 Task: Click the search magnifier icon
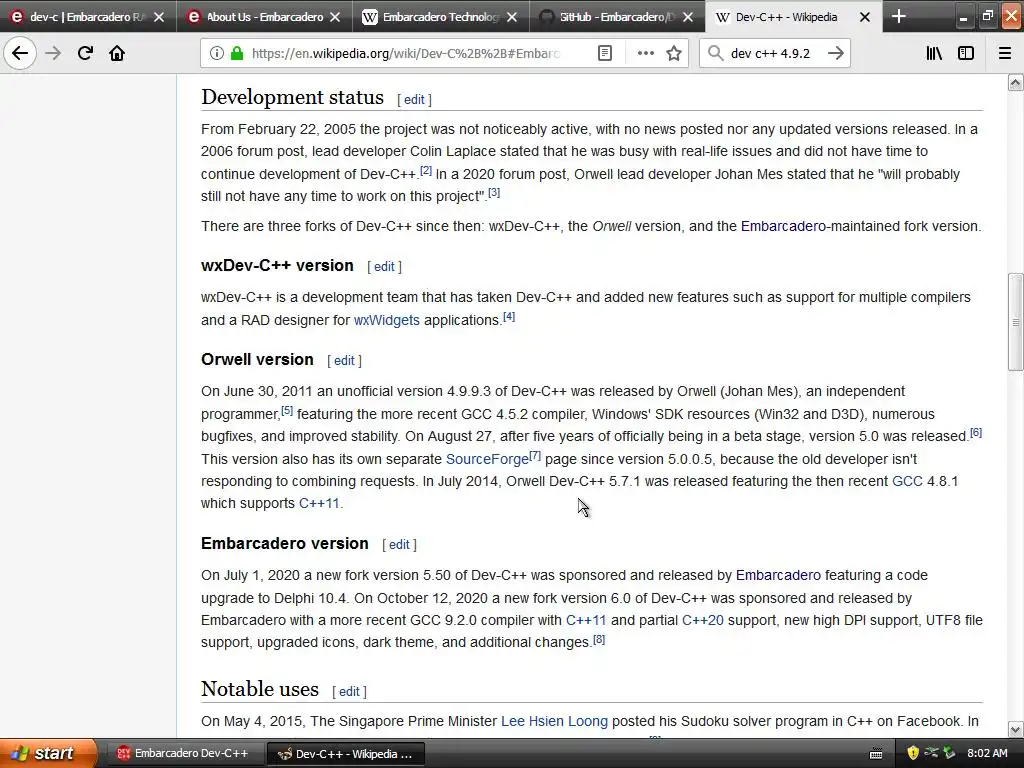tap(716, 53)
